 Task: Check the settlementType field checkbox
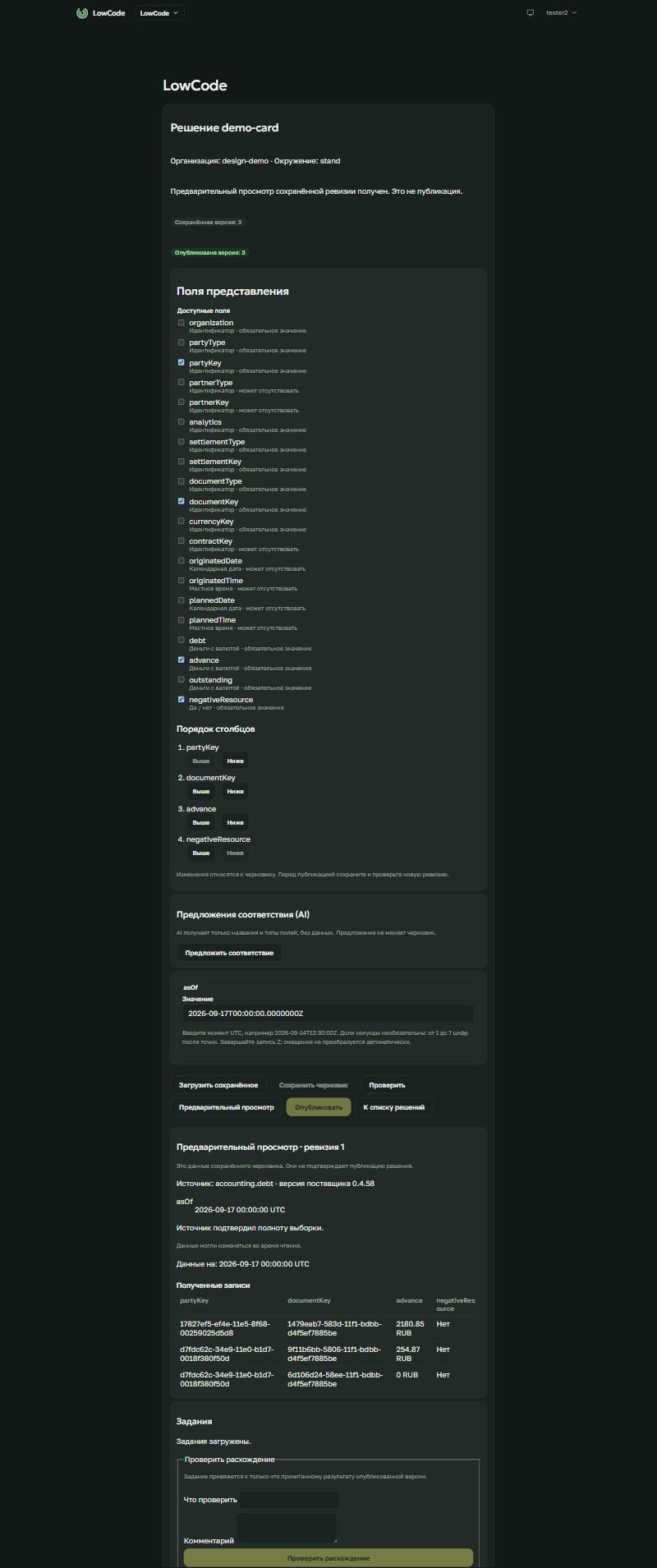pyautogui.click(x=181, y=441)
